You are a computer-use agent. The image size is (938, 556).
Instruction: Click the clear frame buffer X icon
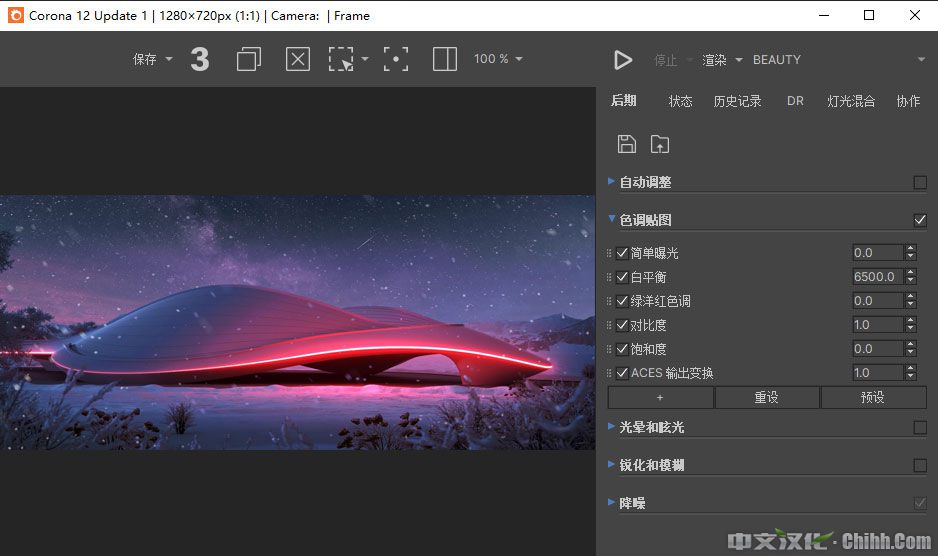(x=298, y=60)
